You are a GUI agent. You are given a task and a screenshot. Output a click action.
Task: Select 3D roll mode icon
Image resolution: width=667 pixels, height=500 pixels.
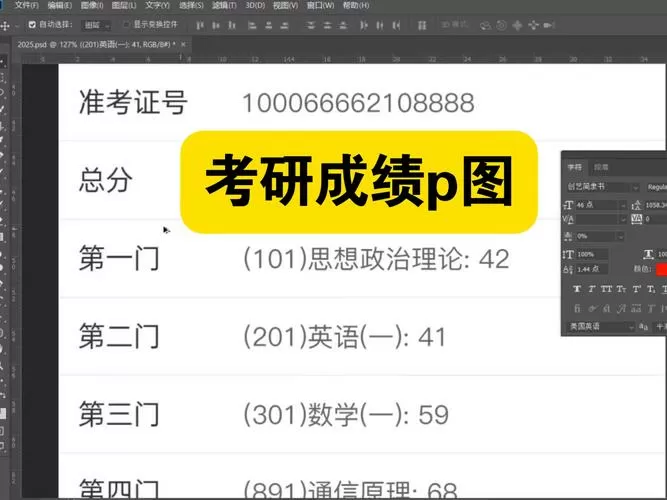[502, 26]
